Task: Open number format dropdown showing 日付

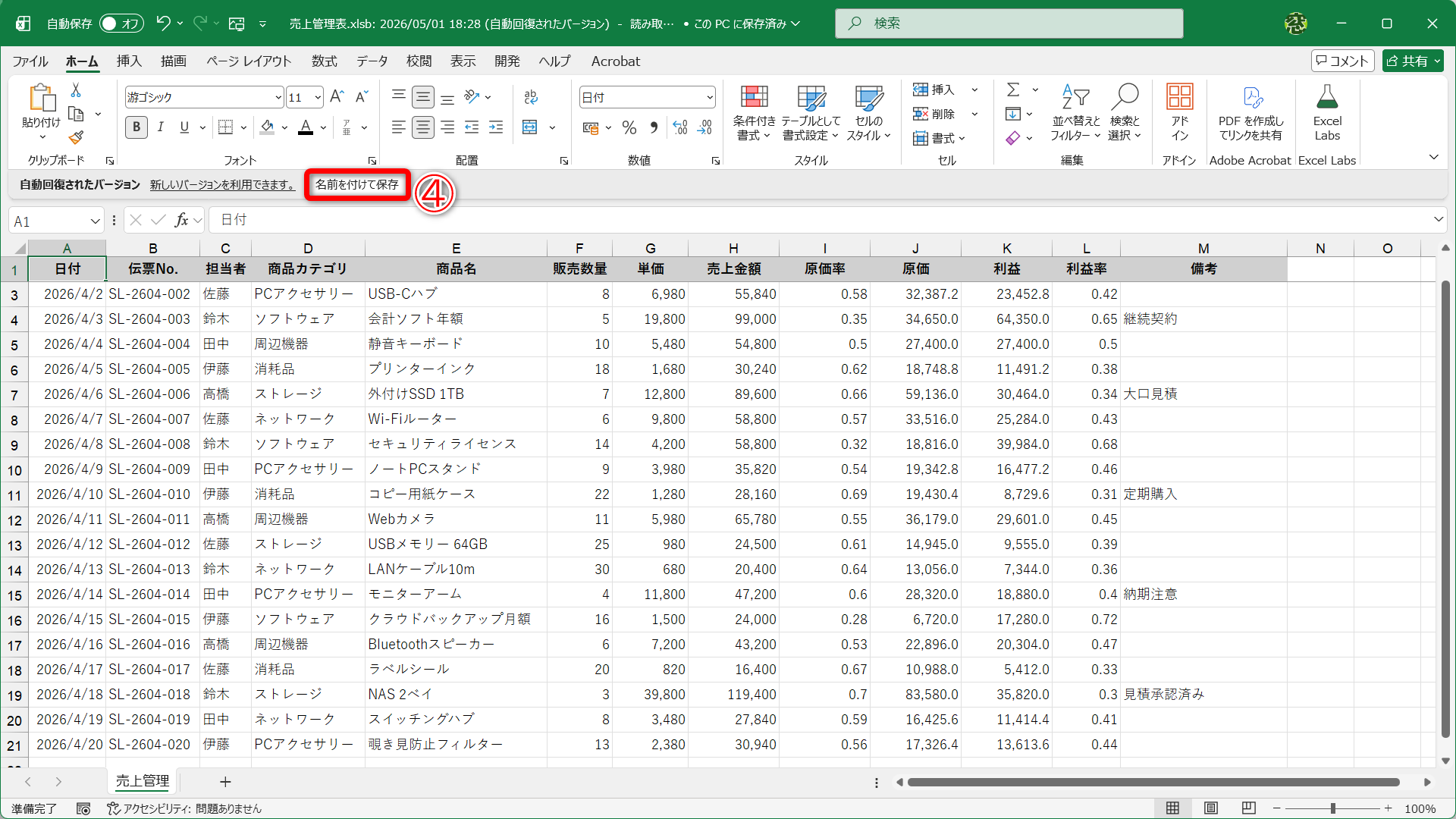Action: pos(709,98)
